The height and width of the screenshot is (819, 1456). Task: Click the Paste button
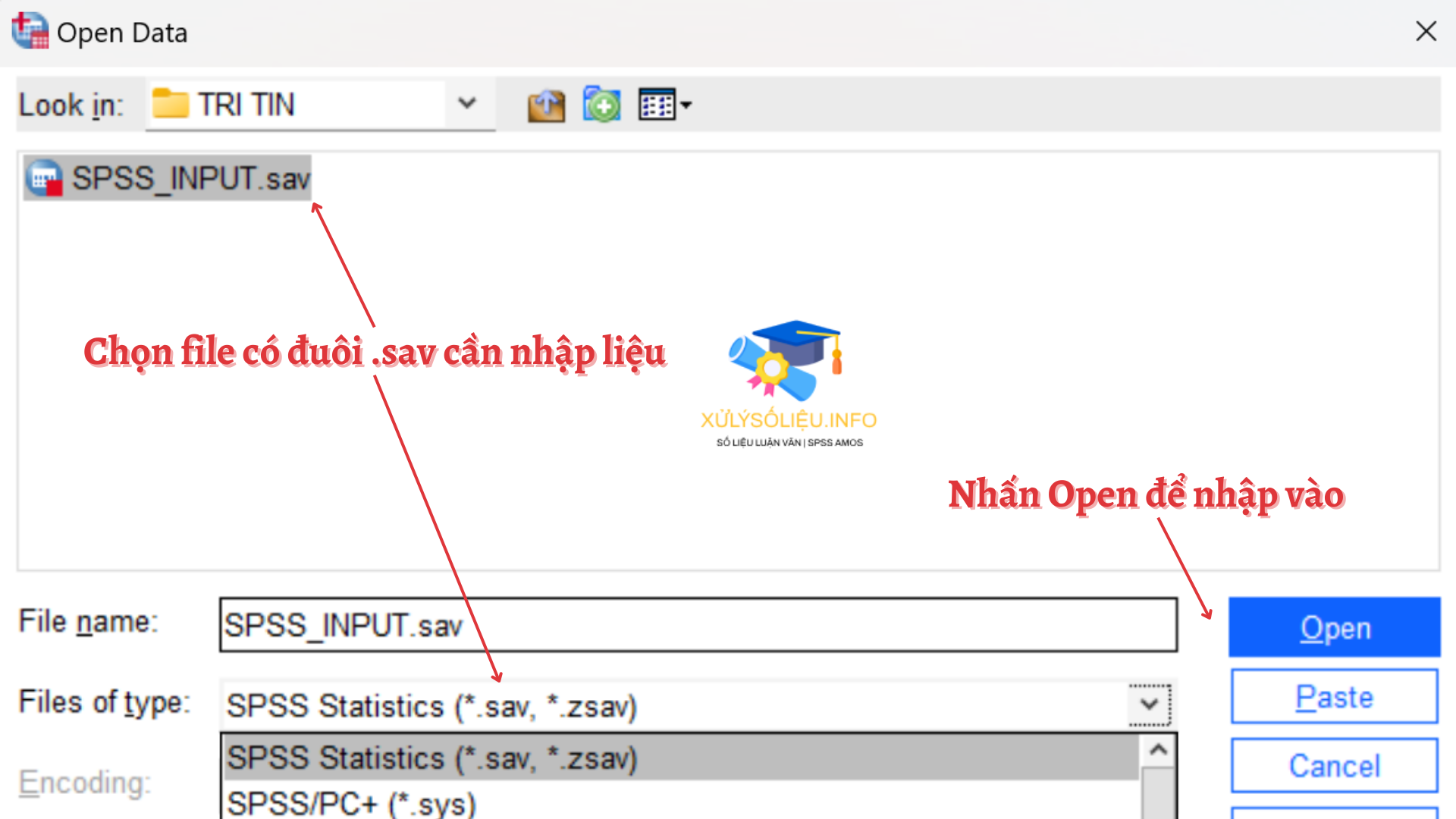[x=1335, y=696]
